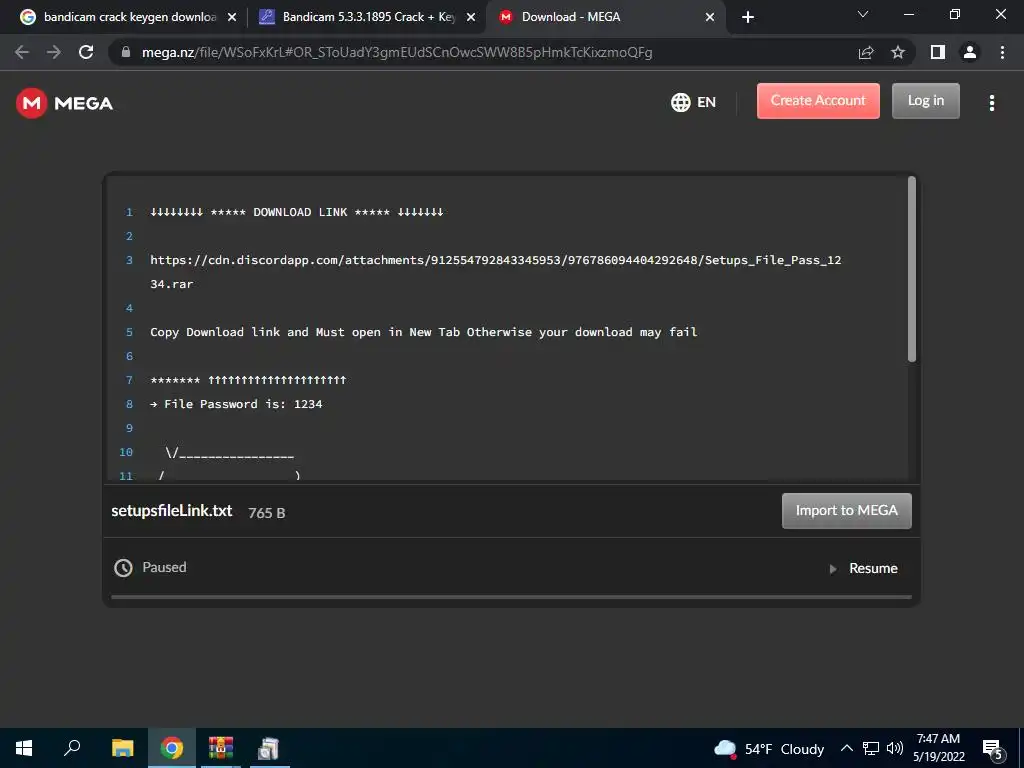Click the Log in button

(x=925, y=101)
